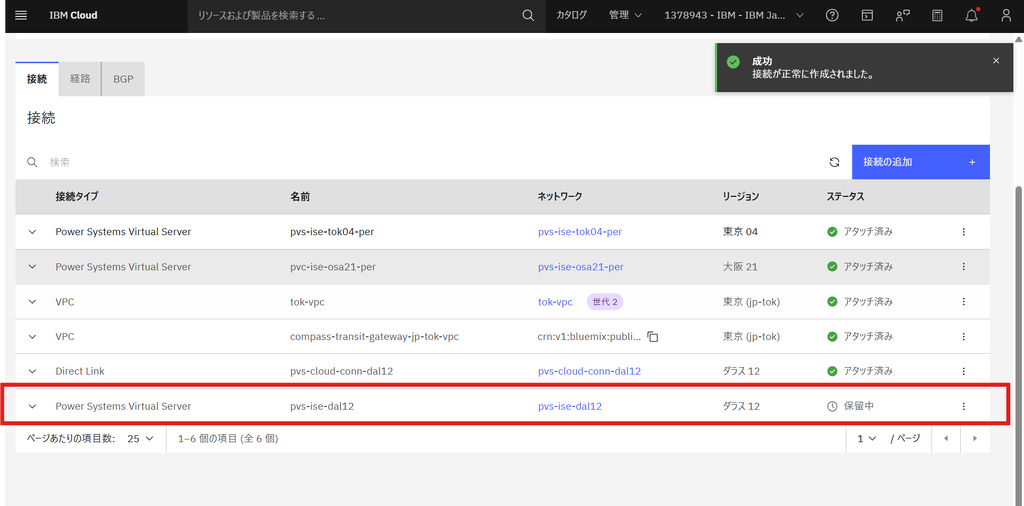Click the search magnifier icon in header

coord(528,15)
